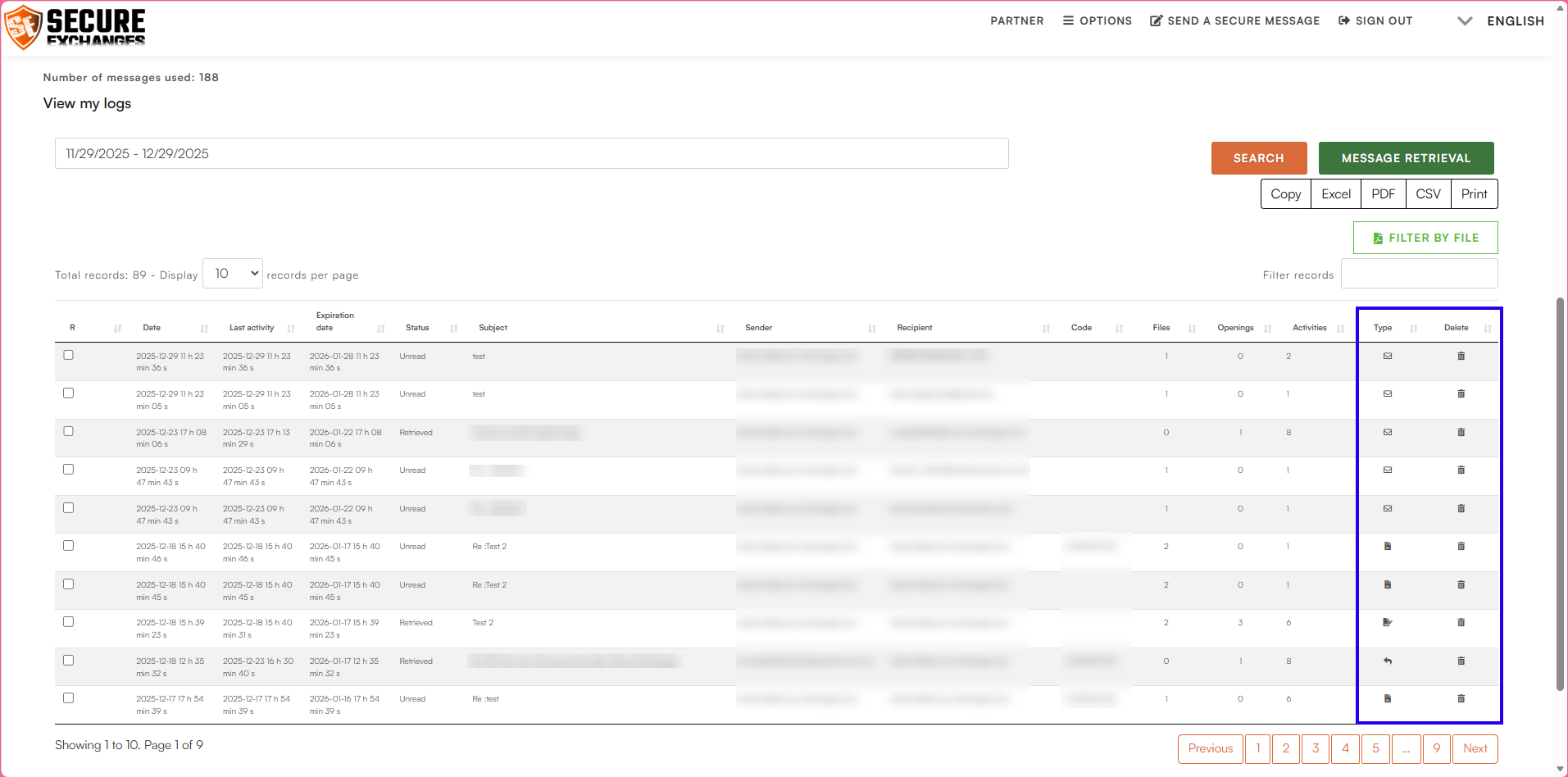Click file type icon in 2025-12-18 15 h 40 min 45 s row

pos(1388,584)
